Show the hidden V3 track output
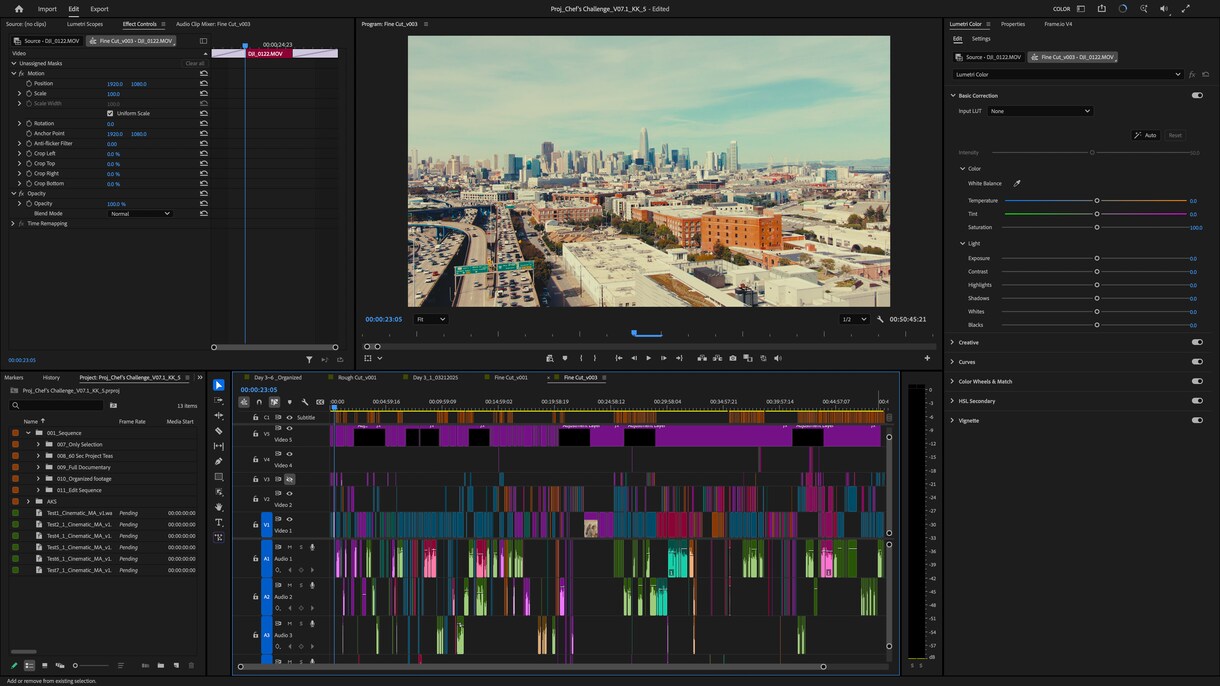This screenshot has height=686, width=1220. point(290,479)
